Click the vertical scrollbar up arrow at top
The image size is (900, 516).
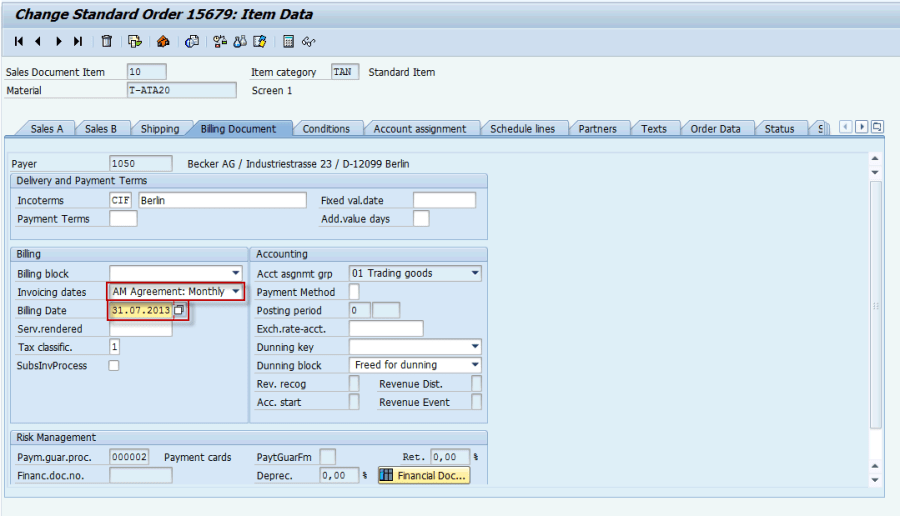click(875, 158)
